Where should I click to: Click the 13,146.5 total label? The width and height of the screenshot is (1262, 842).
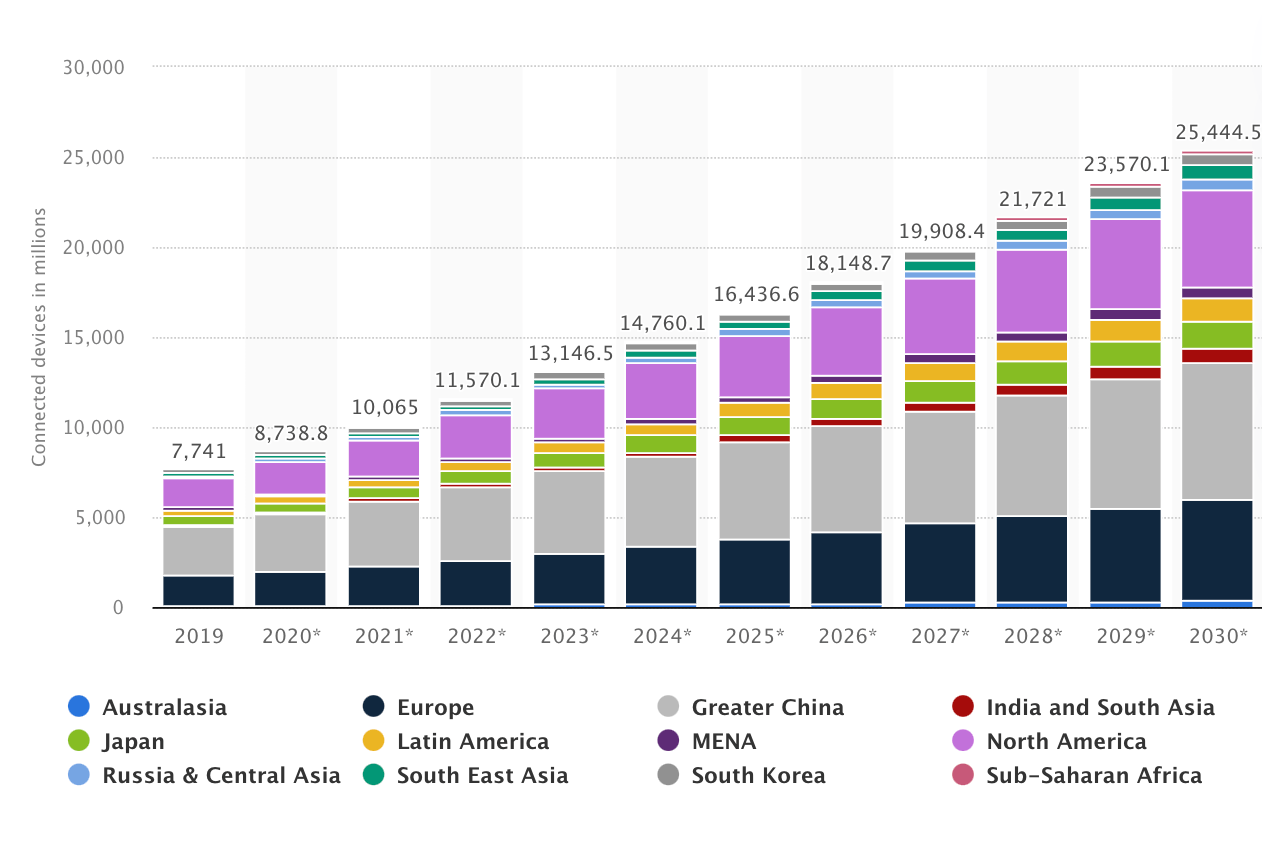click(570, 353)
